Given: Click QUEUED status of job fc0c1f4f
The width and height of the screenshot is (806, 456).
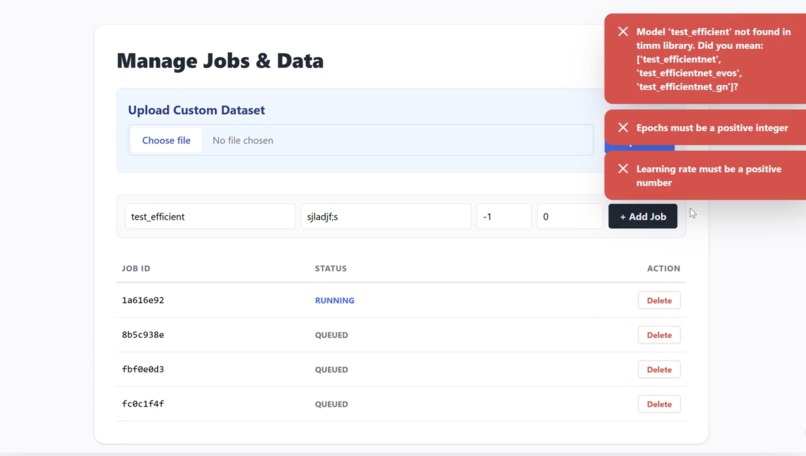Looking at the screenshot, I should click(x=332, y=404).
